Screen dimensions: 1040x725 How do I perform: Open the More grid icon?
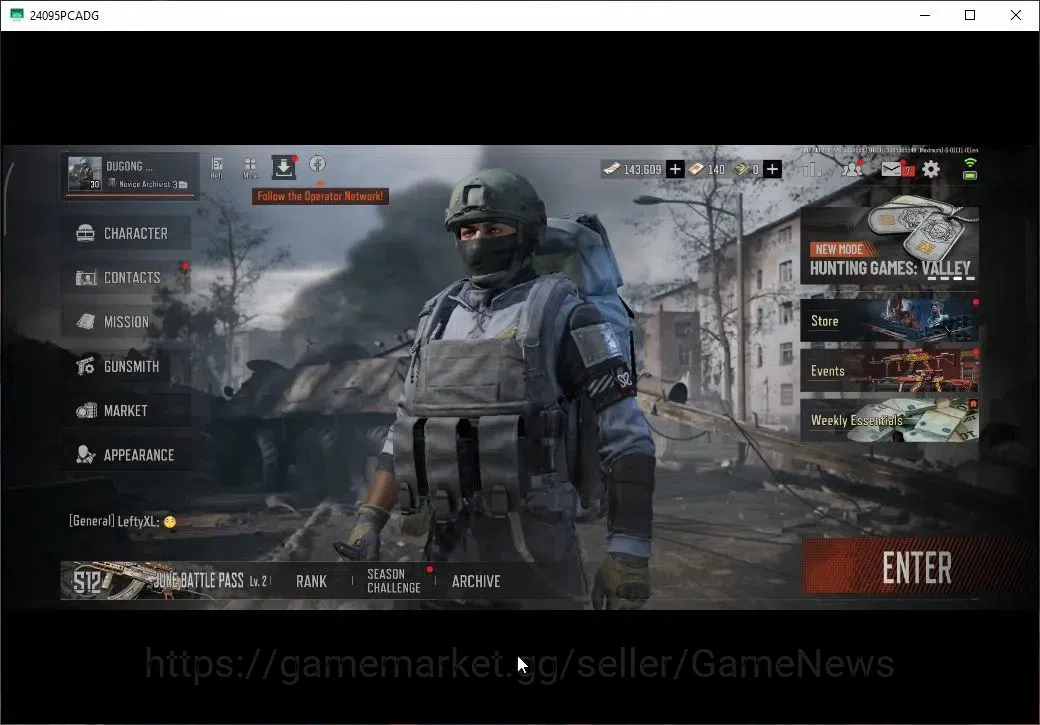click(x=250, y=168)
